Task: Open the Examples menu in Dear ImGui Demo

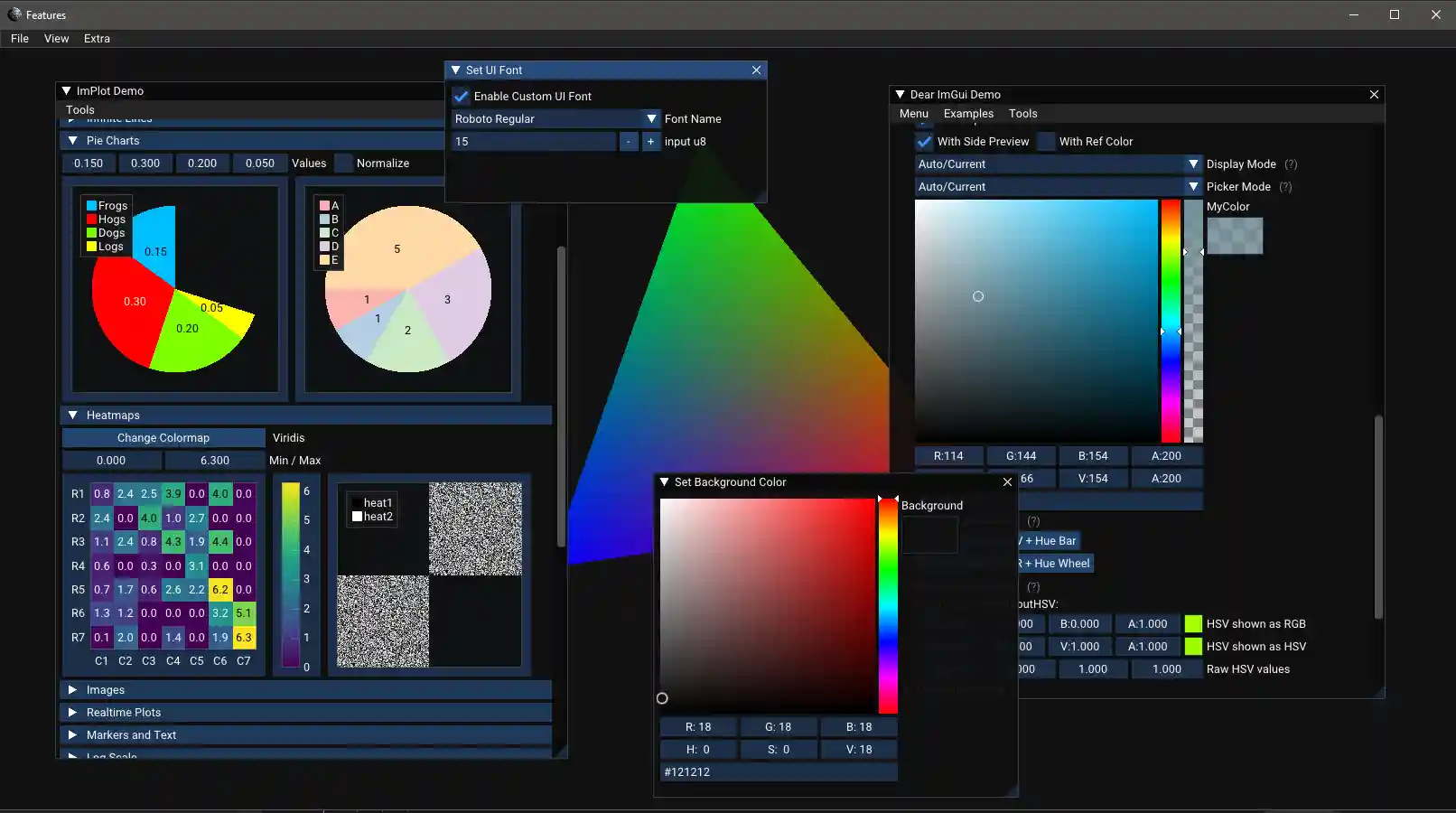Action: [x=967, y=114]
